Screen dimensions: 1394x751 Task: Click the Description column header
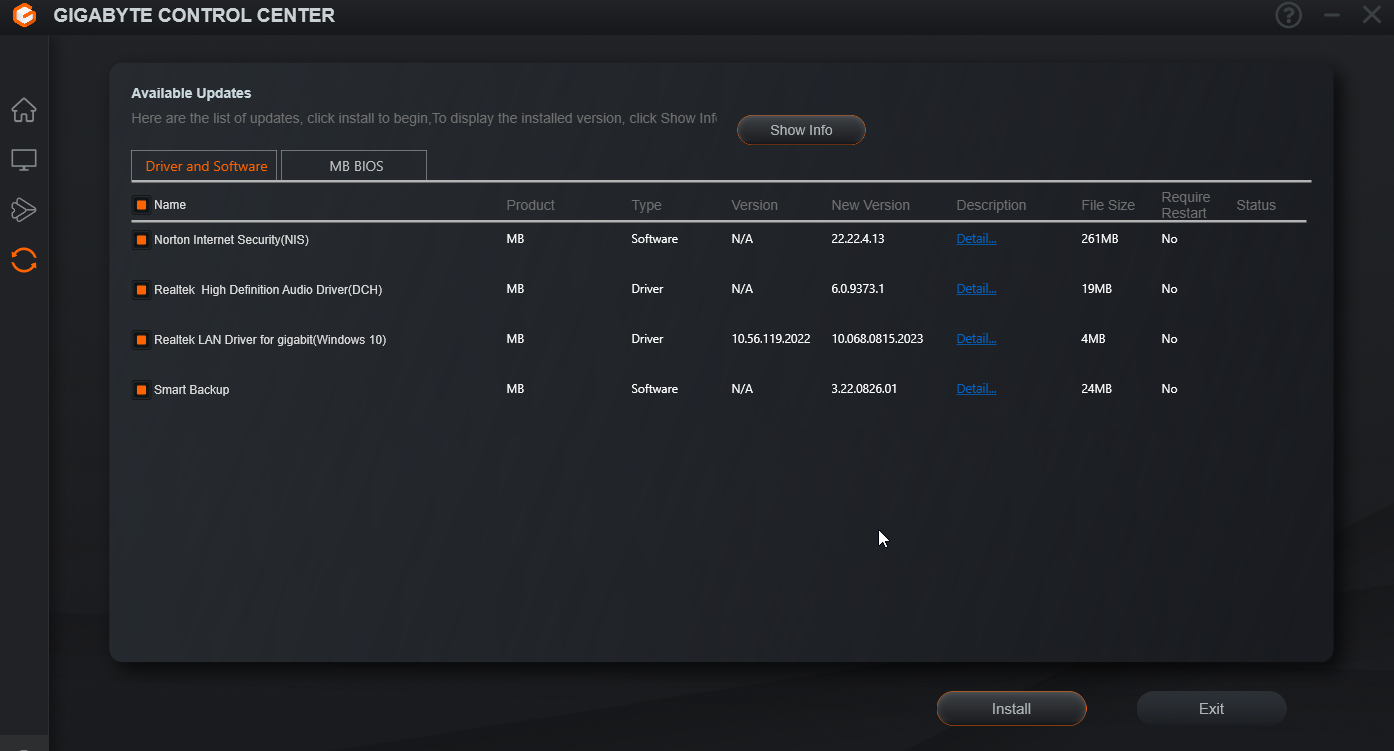pyautogui.click(x=991, y=205)
